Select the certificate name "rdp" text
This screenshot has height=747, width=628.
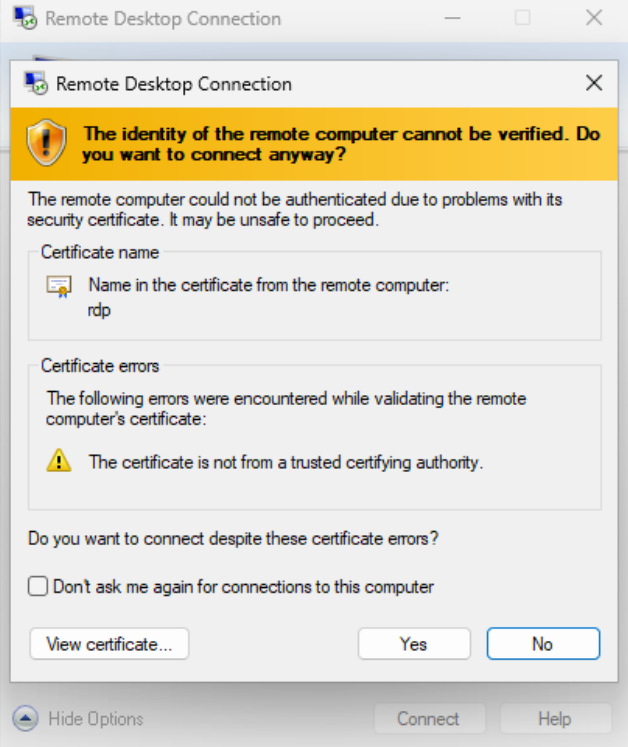point(99,309)
